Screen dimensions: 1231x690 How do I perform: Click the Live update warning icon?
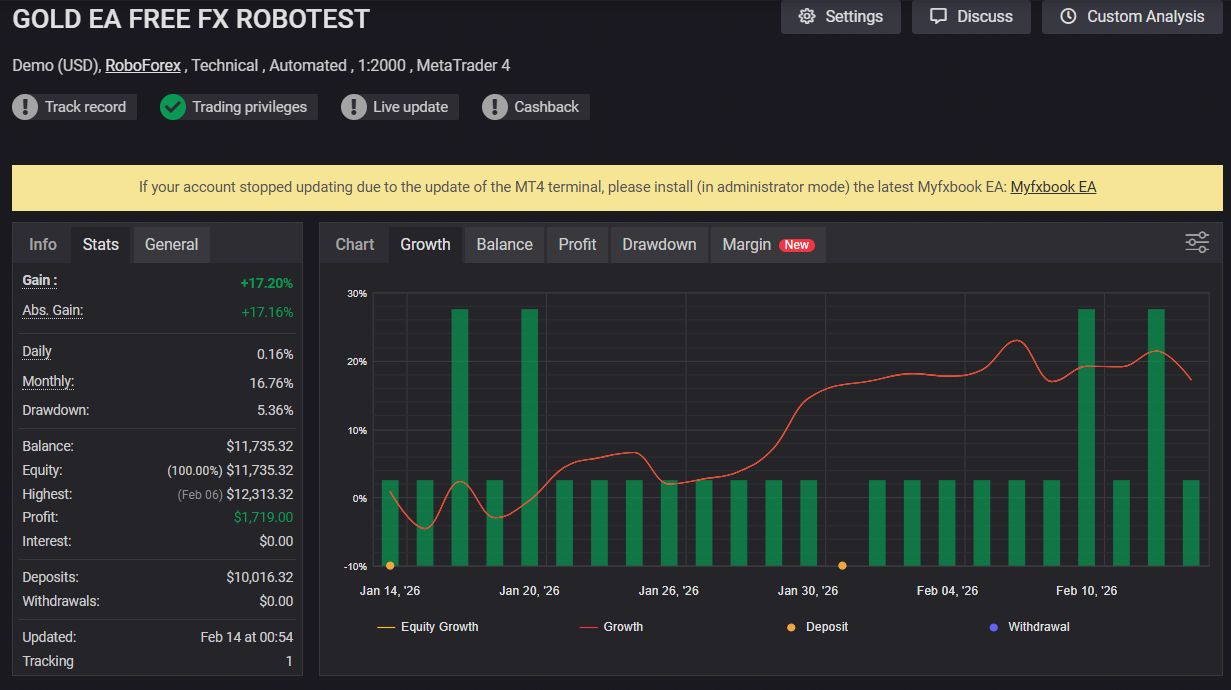click(353, 107)
